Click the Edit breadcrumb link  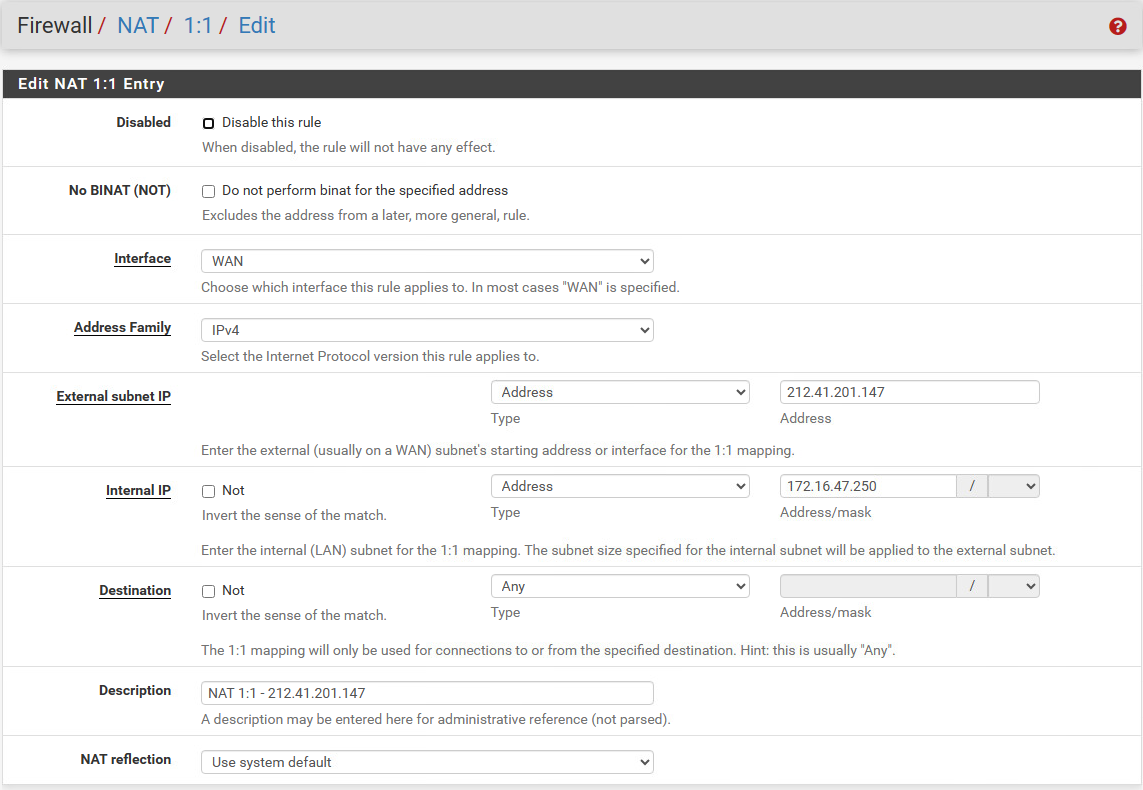tap(257, 26)
